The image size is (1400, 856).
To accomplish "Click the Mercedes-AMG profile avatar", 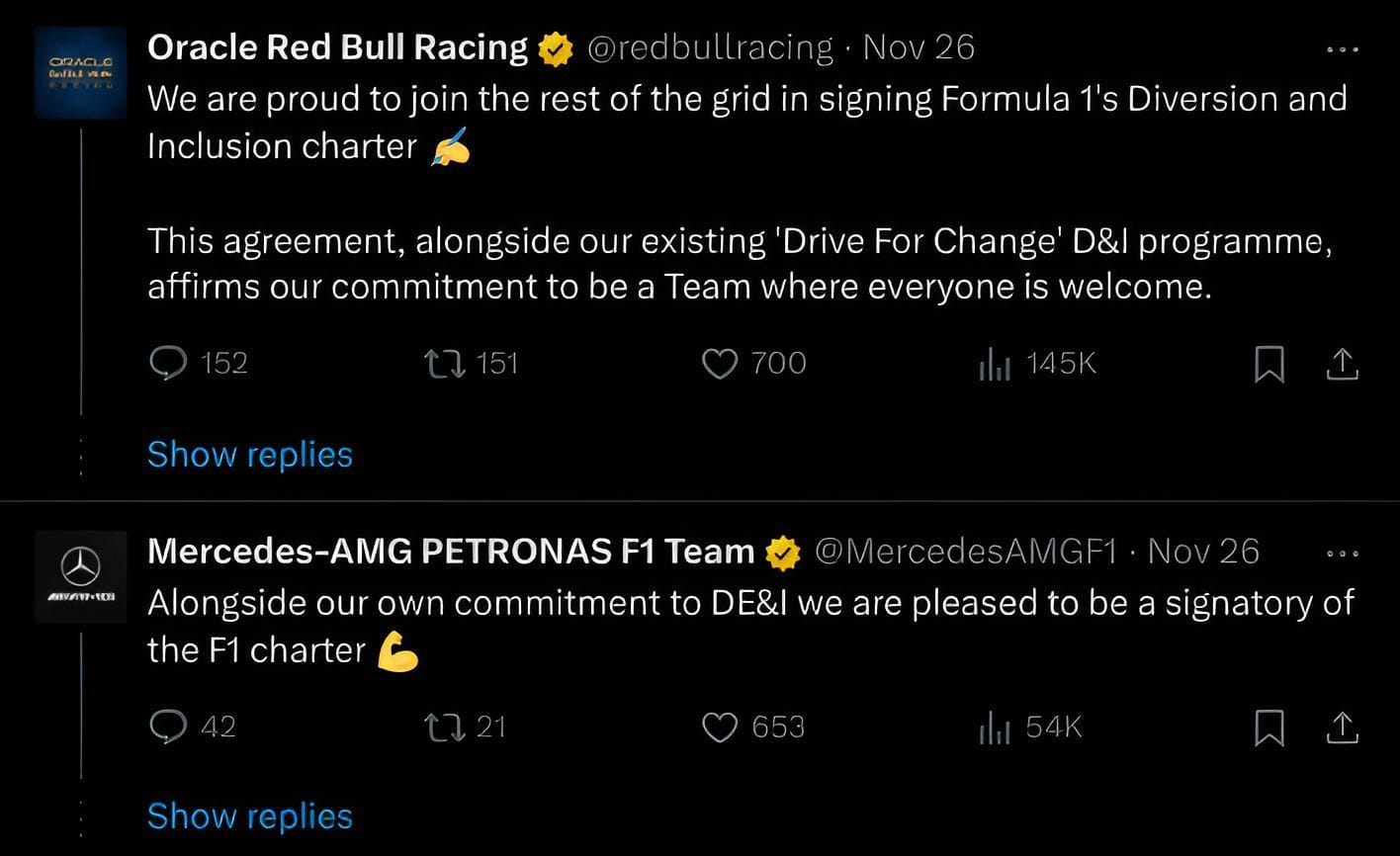I will click(x=81, y=576).
